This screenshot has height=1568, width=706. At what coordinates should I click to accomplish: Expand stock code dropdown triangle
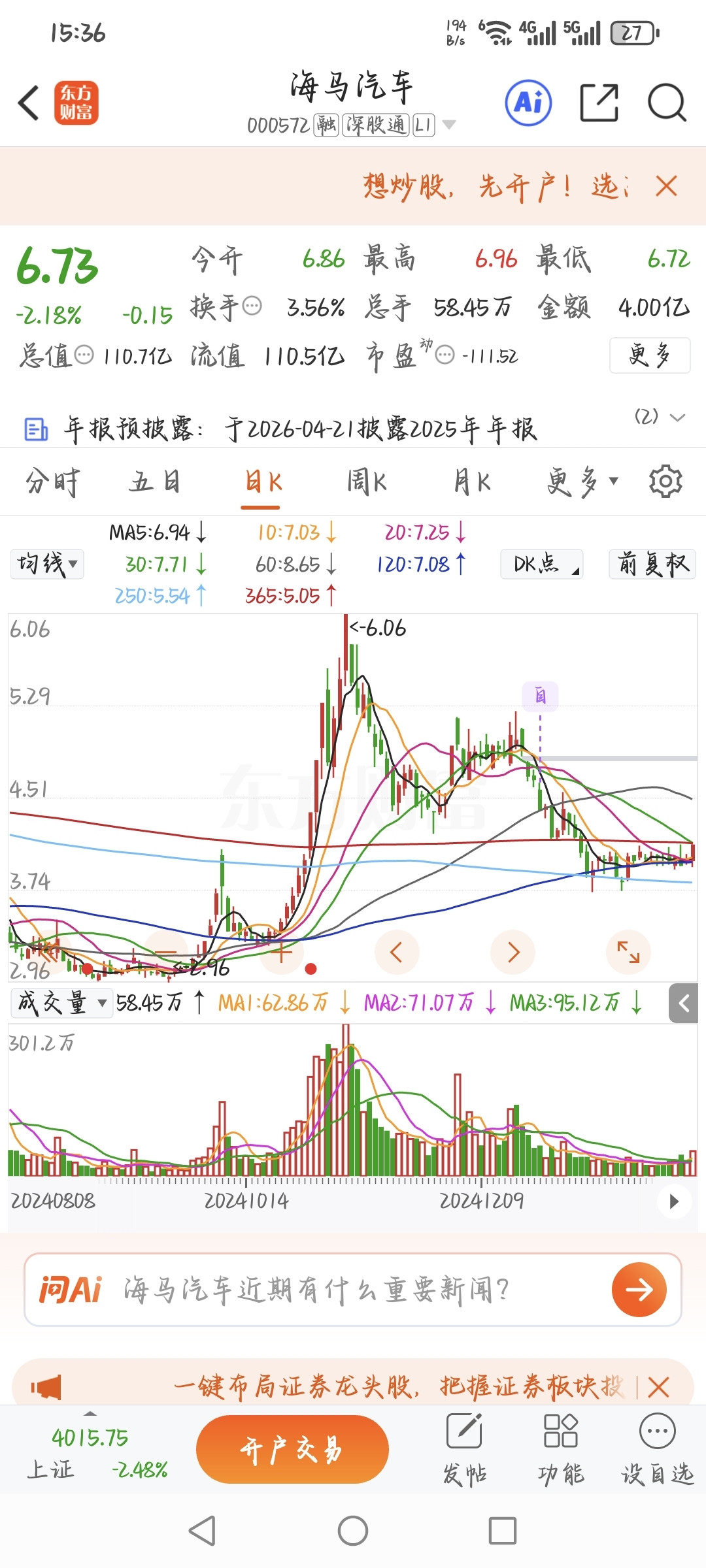point(449,124)
